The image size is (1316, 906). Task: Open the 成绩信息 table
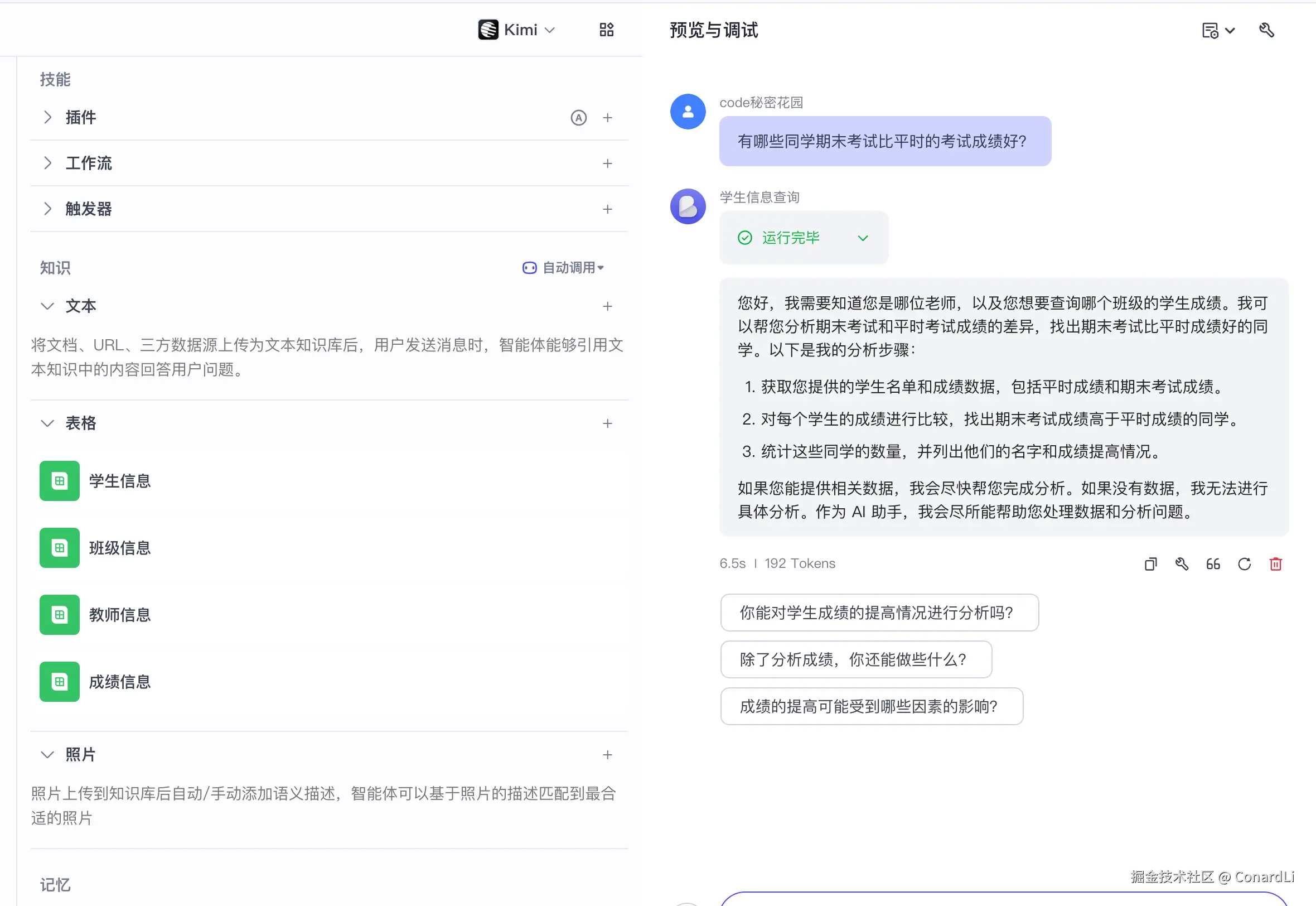pos(119,681)
